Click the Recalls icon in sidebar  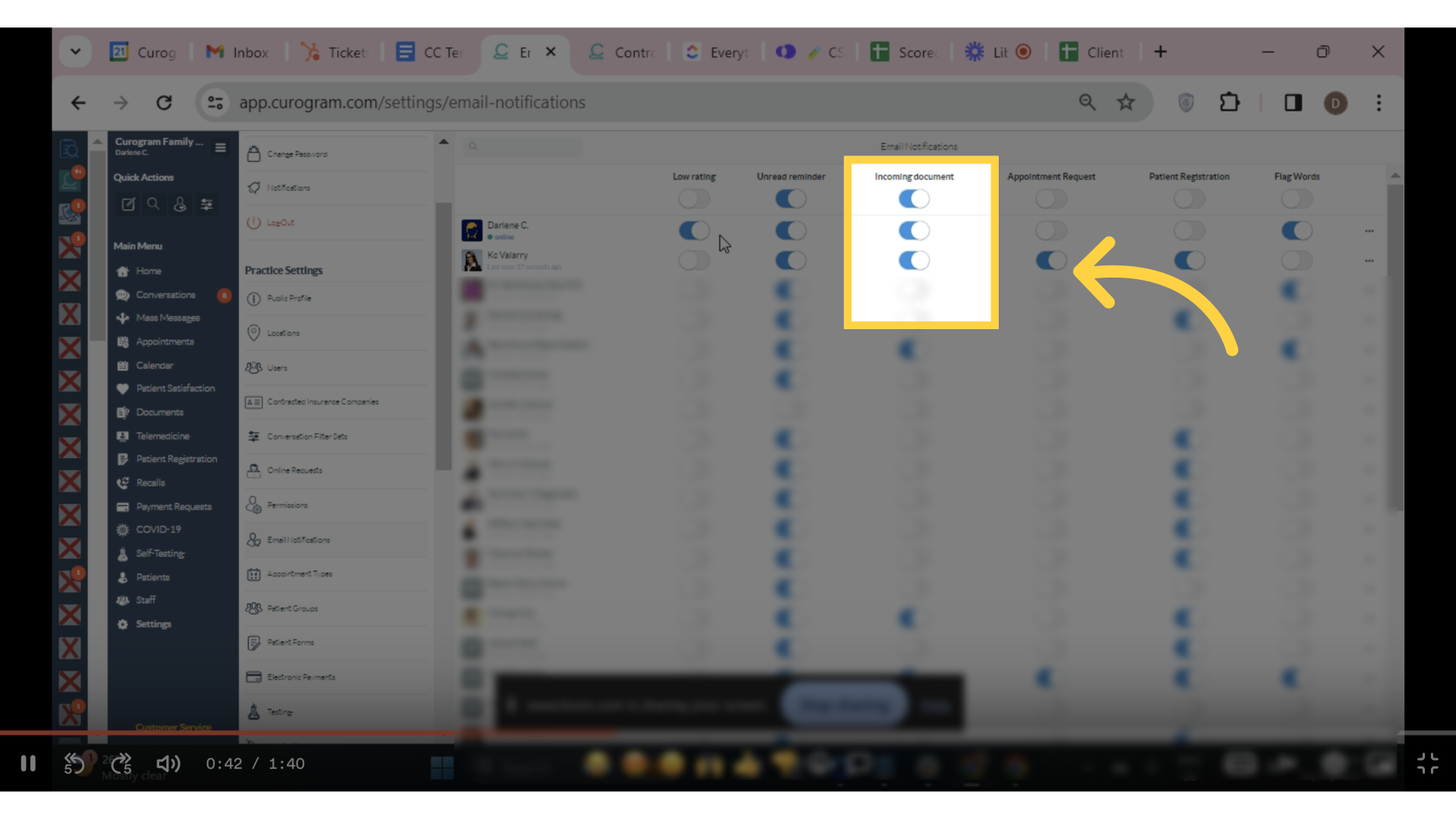coord(122,482)
